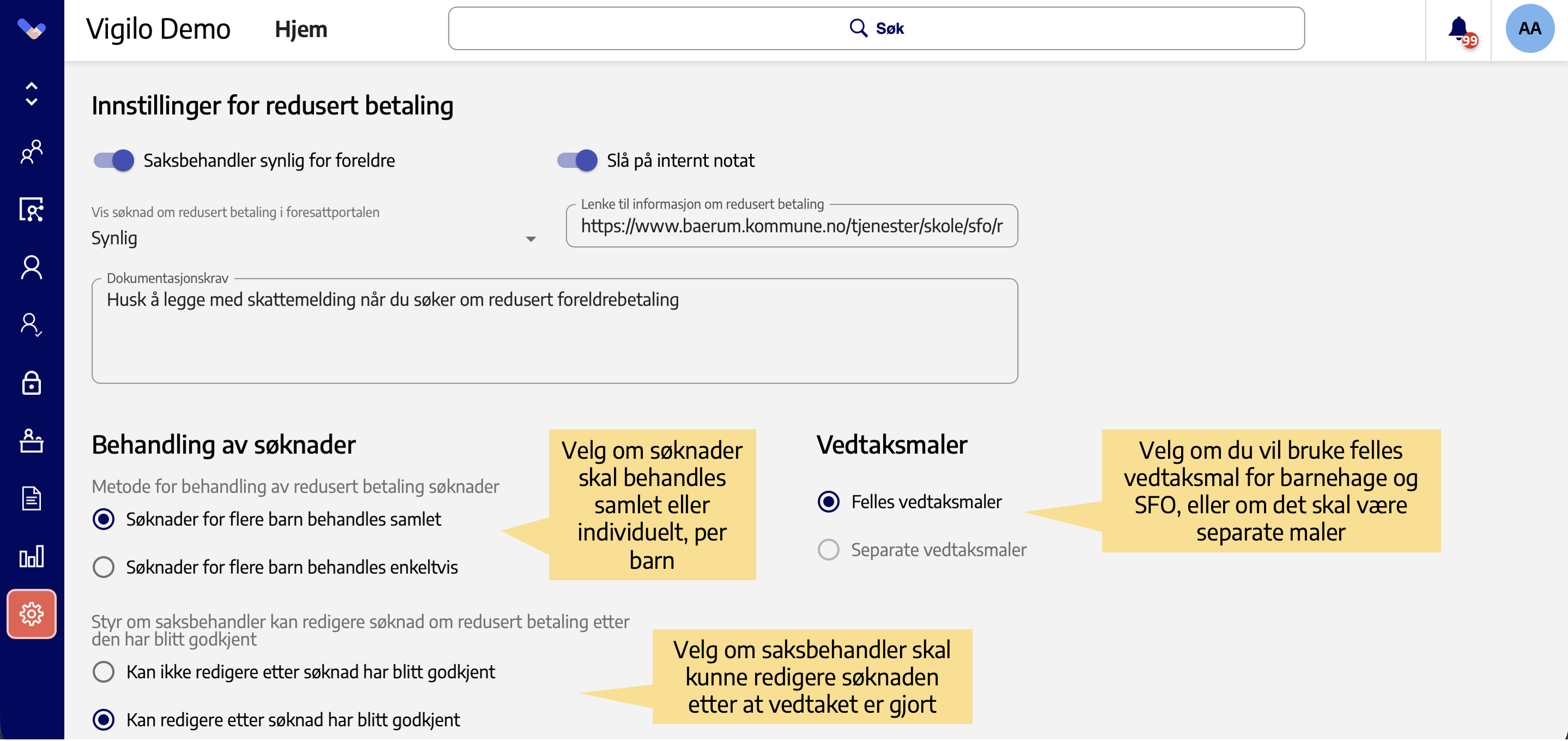Toggle Saksbehandler synlig for foreldre switch
The width and height of the screenshot is (1568, 741).
114,161
